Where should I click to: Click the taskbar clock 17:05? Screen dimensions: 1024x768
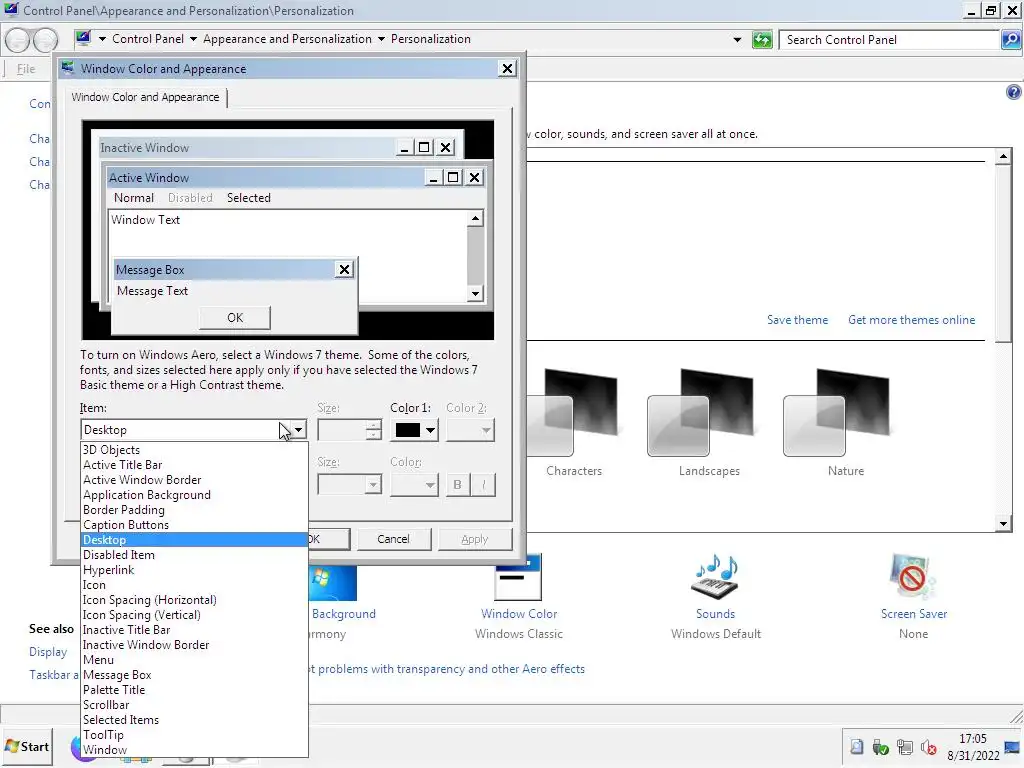coord(972,739)
